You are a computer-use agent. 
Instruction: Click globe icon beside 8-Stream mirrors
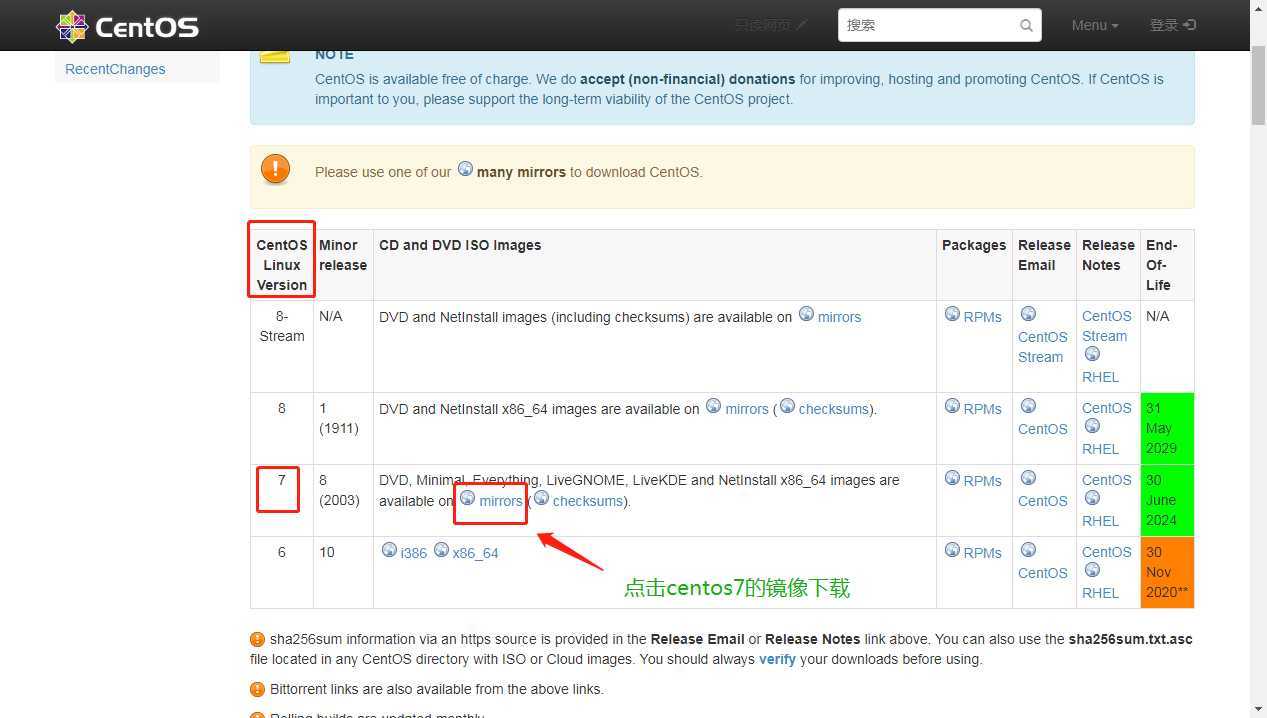(806, 314)
